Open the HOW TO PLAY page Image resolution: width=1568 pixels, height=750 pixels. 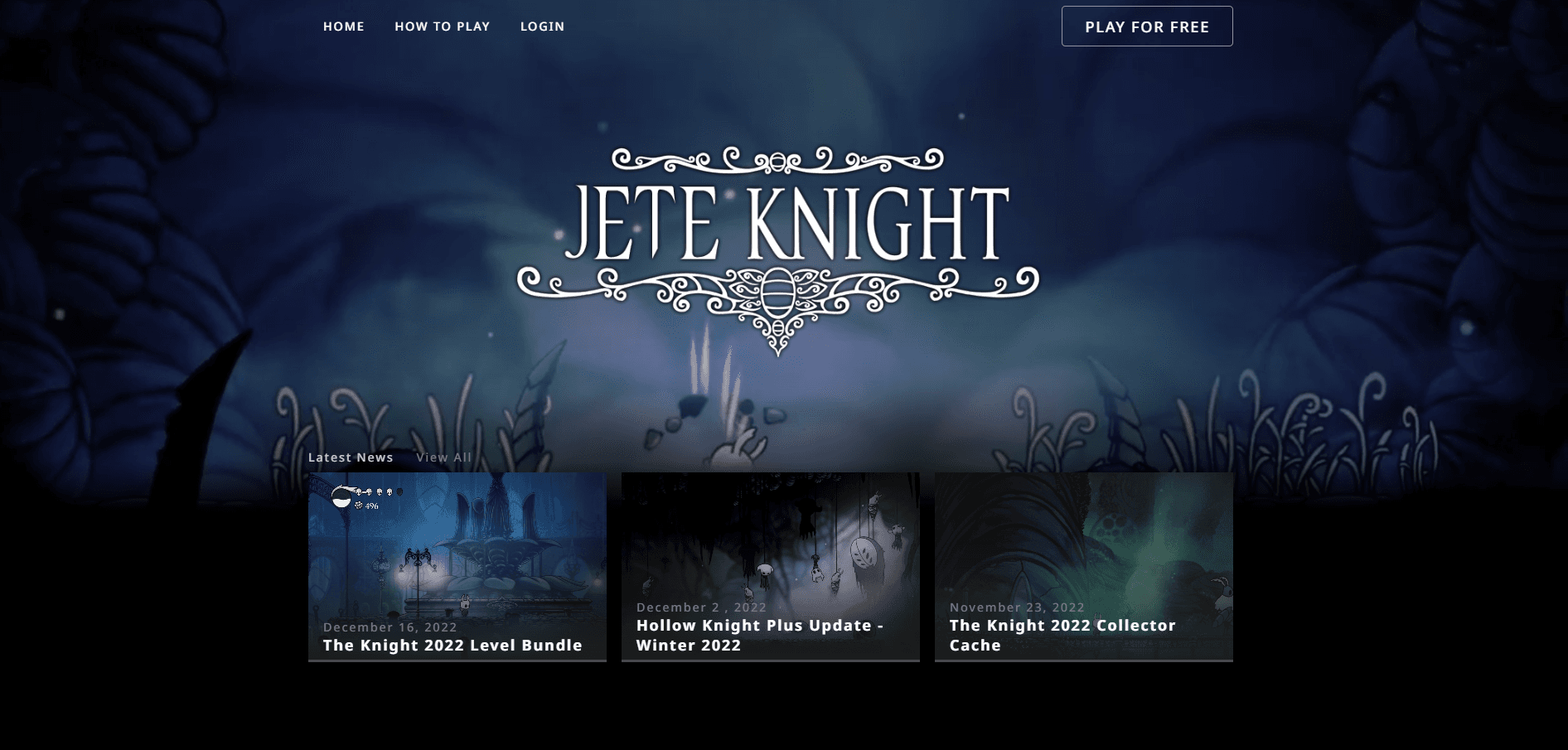coord(442,27)
